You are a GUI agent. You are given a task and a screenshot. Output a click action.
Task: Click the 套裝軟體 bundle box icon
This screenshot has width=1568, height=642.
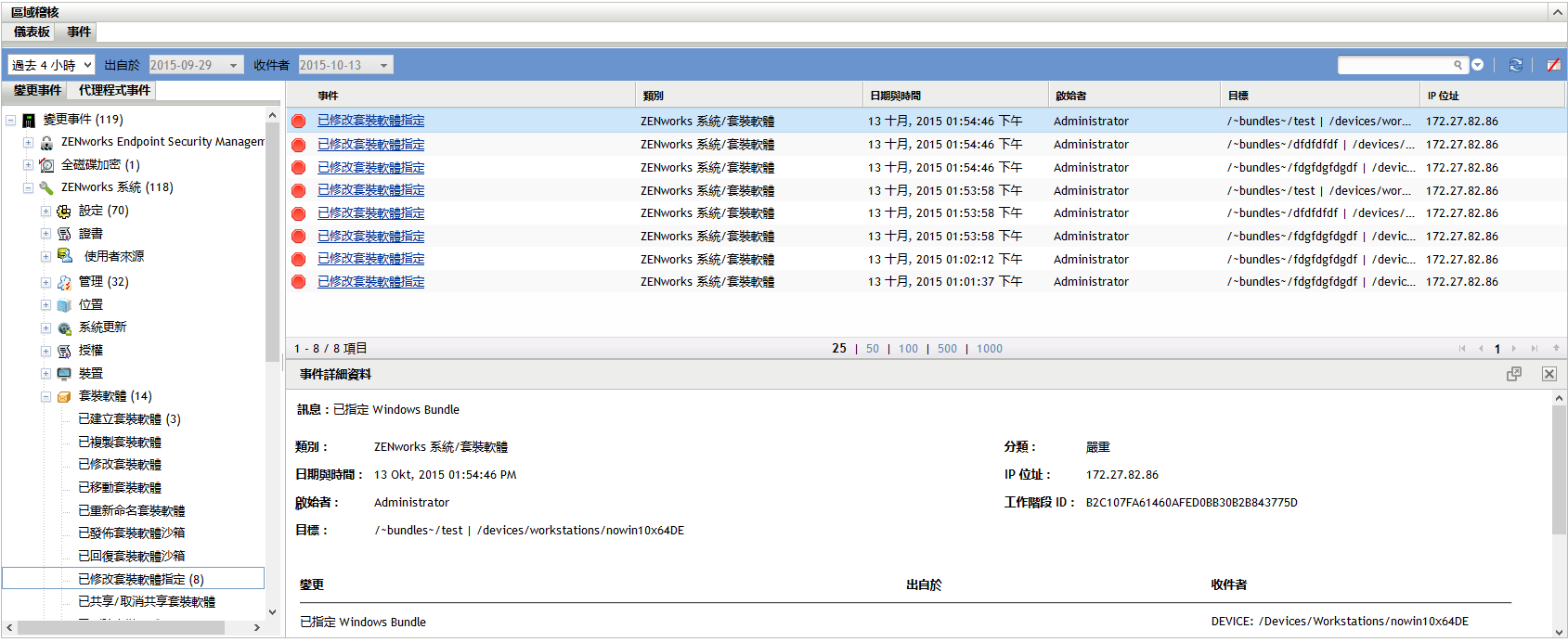click(x=64, y=397)
